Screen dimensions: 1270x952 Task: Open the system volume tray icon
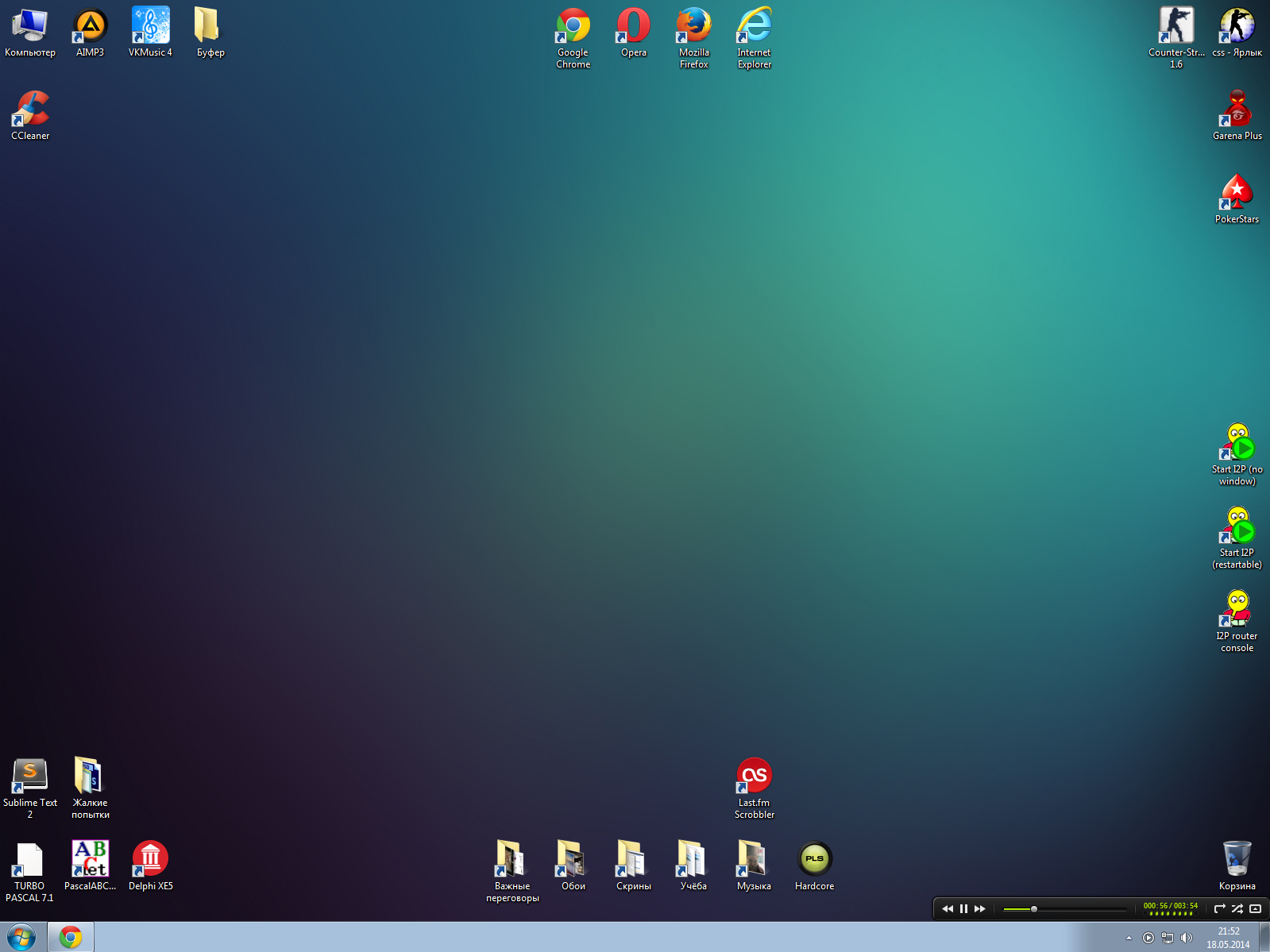point(1187,939)
